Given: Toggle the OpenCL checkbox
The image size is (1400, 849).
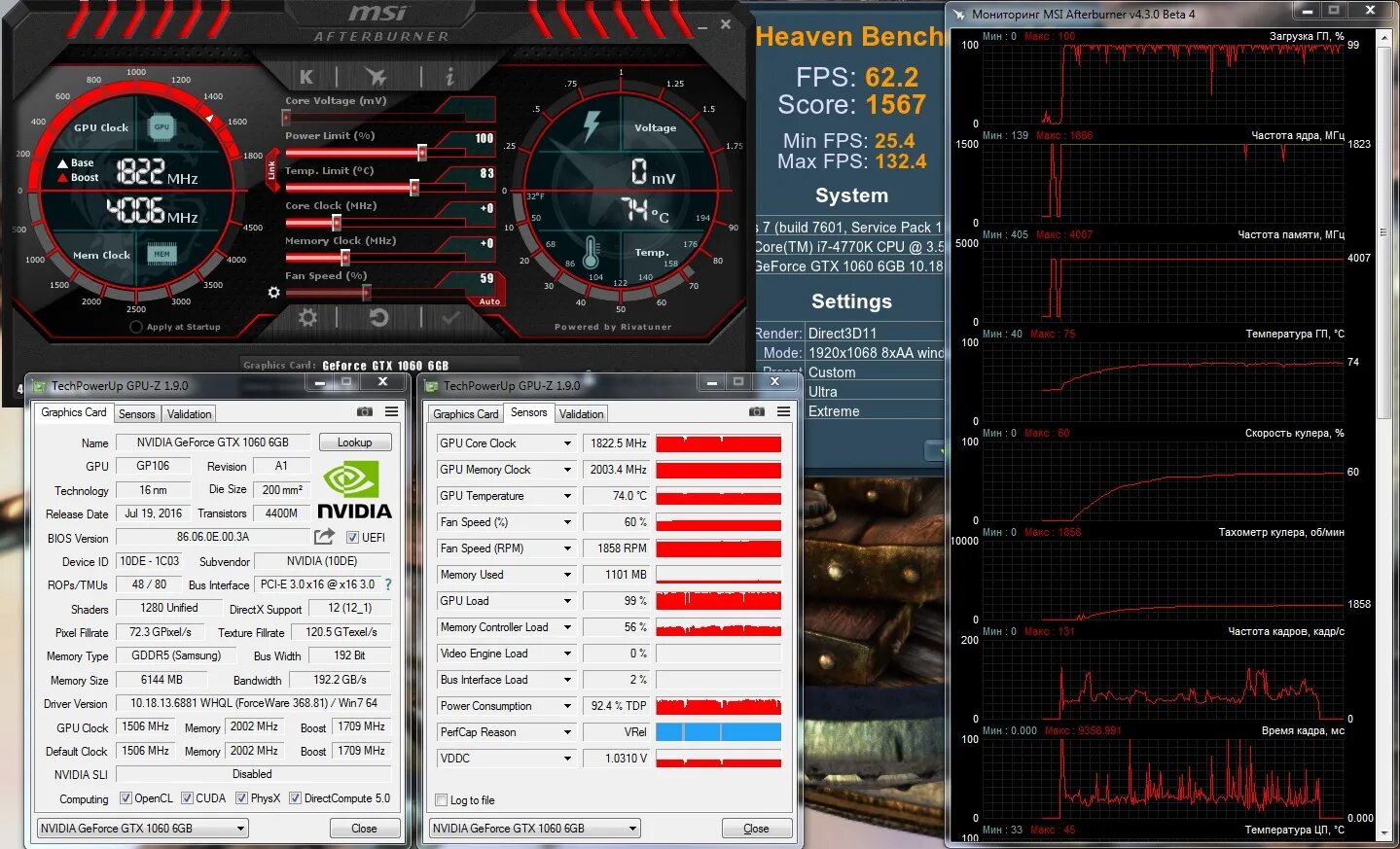Looking at the screenshot, I should click(x=126, y=798).
